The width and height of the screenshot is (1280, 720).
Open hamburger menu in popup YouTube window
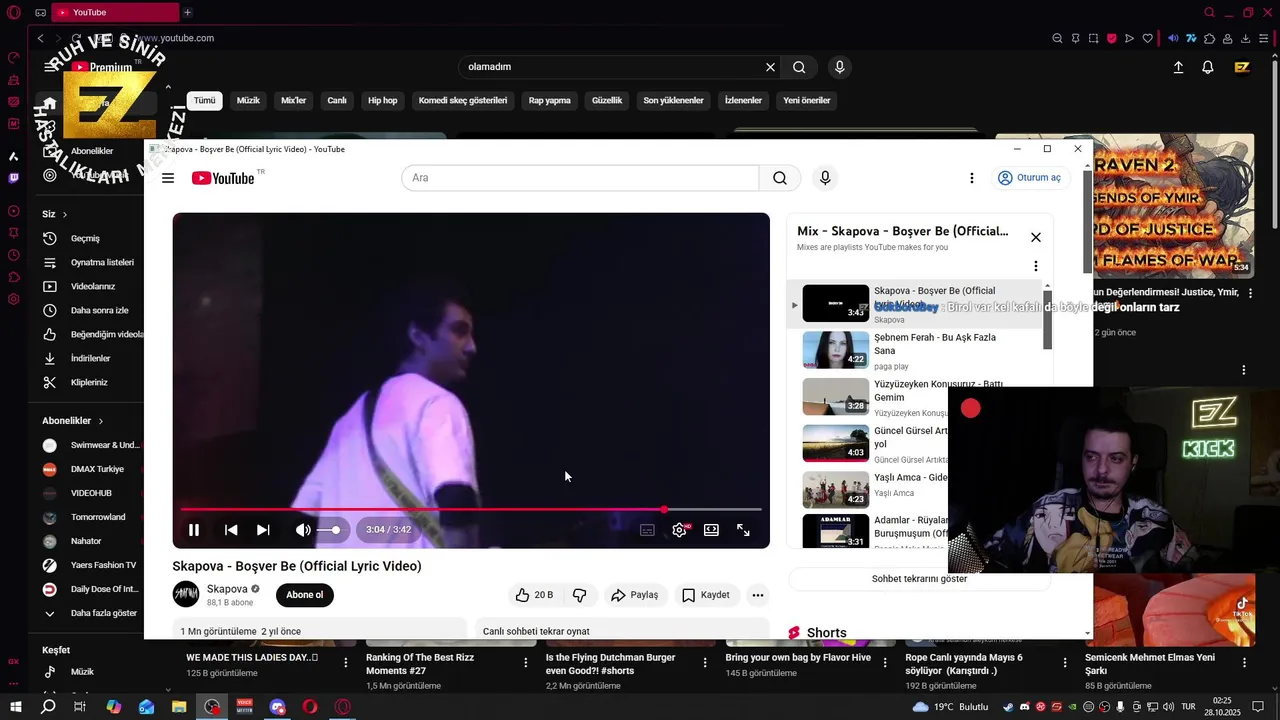tap(168, 178)
